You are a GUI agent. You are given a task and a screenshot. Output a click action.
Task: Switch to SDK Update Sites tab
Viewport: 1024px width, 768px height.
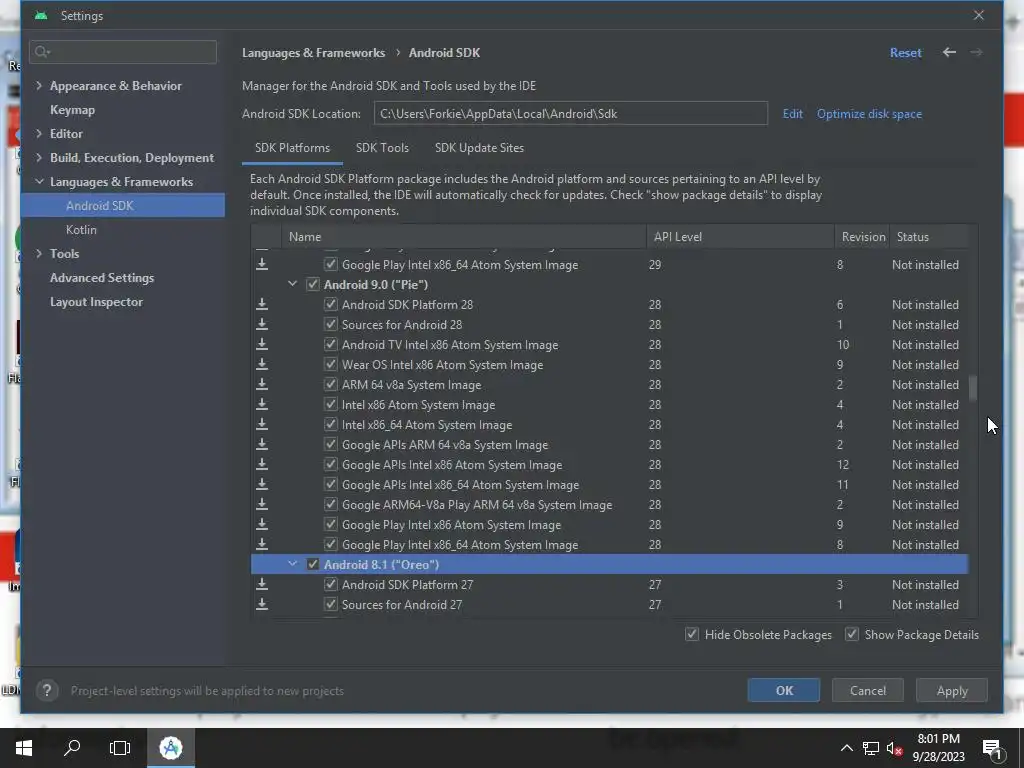tap(479, 148)
